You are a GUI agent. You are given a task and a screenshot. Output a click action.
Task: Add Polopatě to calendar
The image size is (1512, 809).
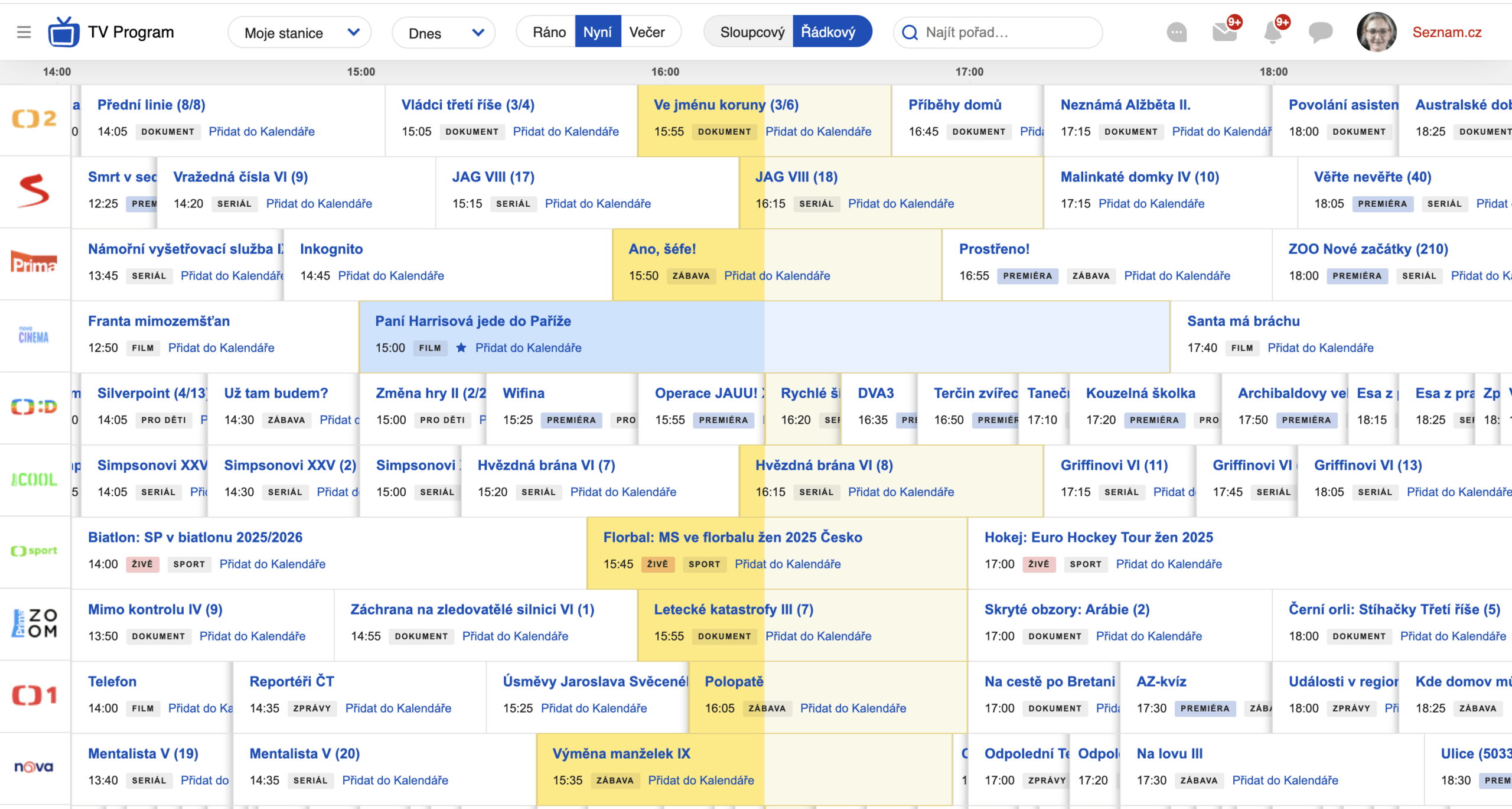coord(853,708)
